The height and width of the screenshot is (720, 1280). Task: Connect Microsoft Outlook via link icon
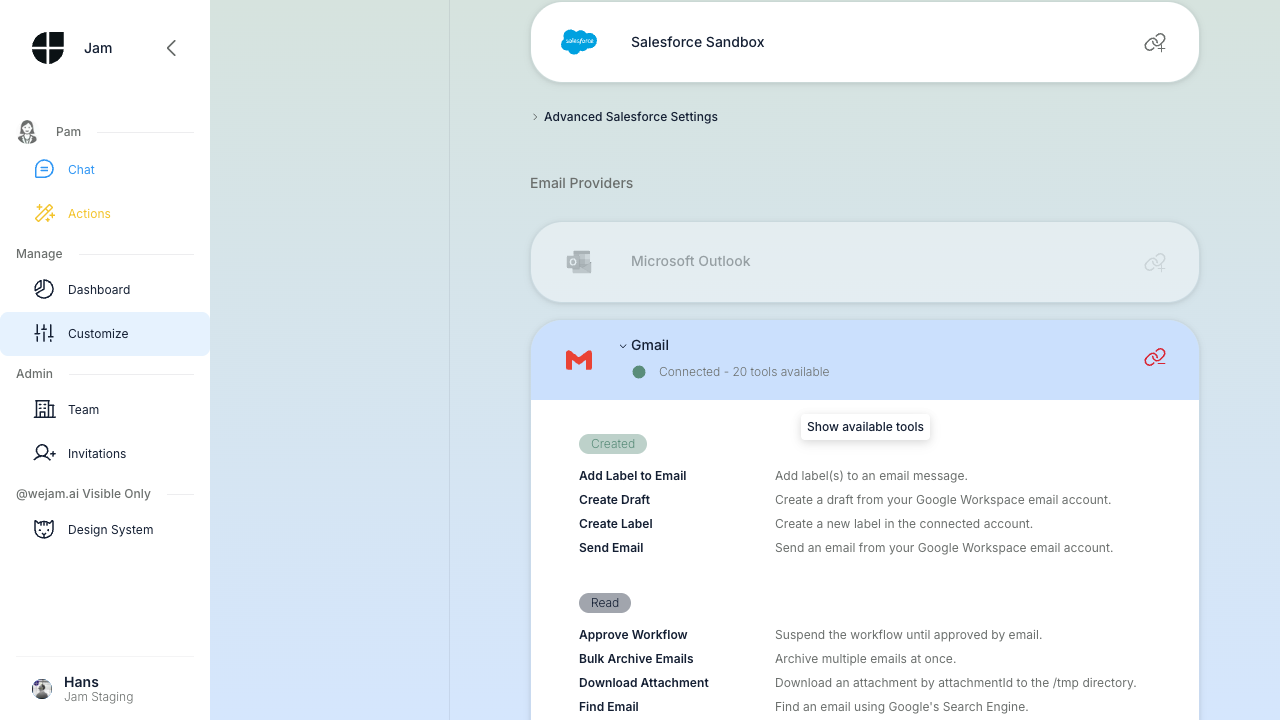pos(1155,262)
